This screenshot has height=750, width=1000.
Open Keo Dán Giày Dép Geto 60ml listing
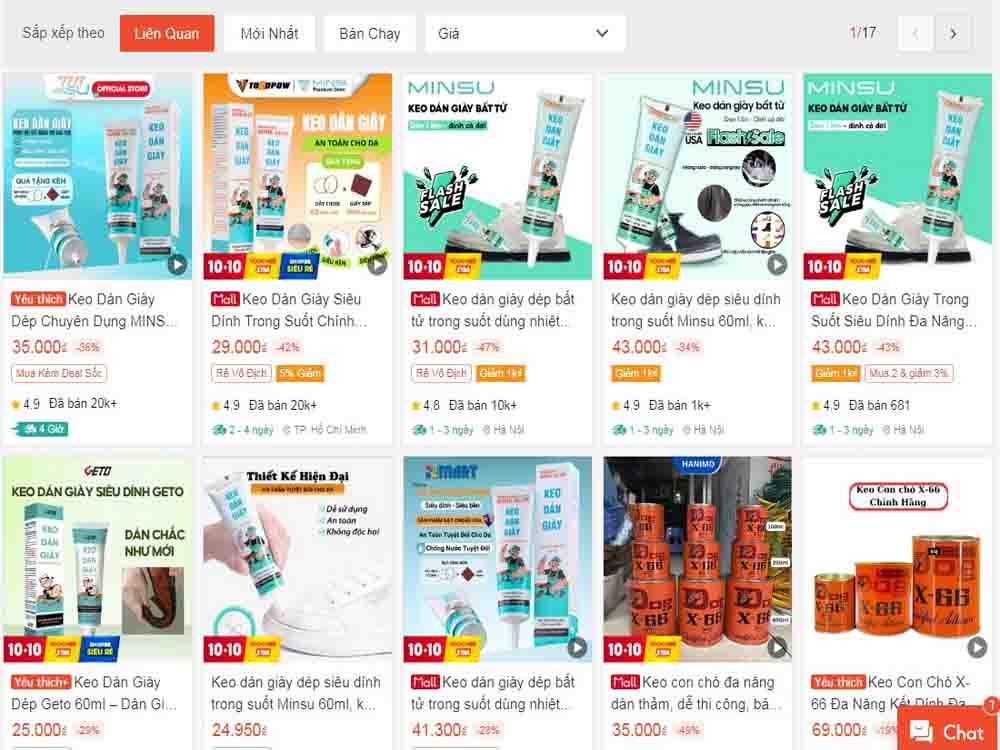coord(94,693)
